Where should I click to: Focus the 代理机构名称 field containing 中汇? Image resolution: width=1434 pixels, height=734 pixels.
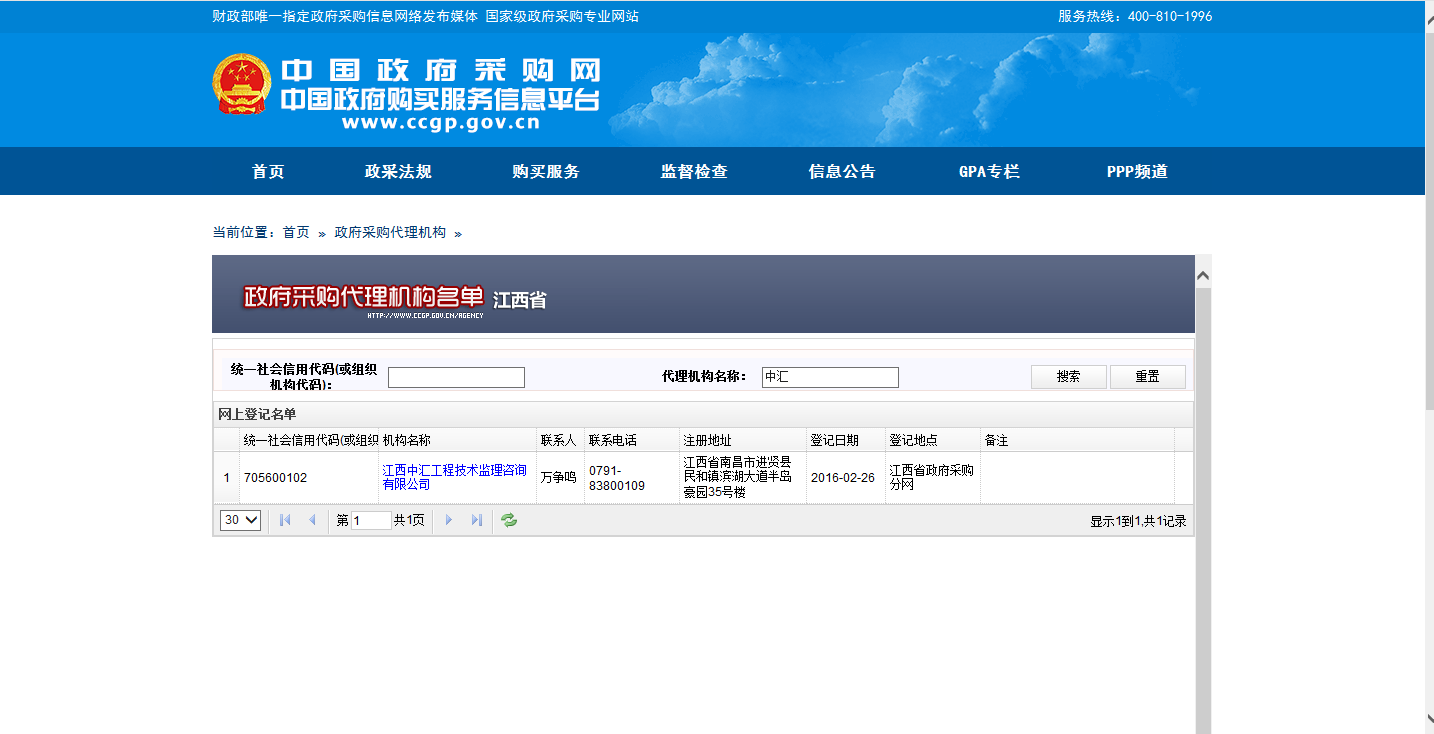click(830, 377)
